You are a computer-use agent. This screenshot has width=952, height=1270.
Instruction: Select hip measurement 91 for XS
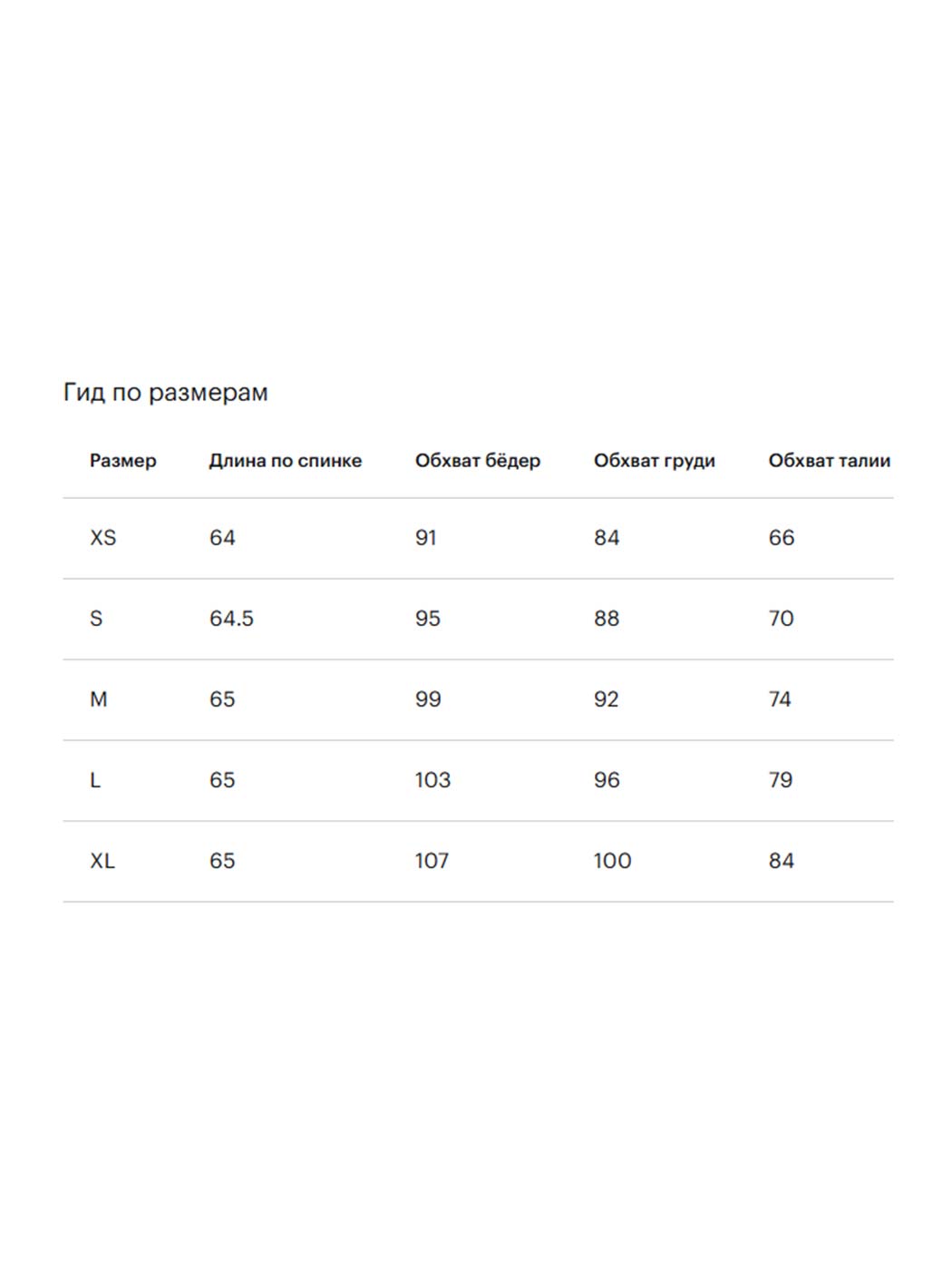tap(425, 538)
